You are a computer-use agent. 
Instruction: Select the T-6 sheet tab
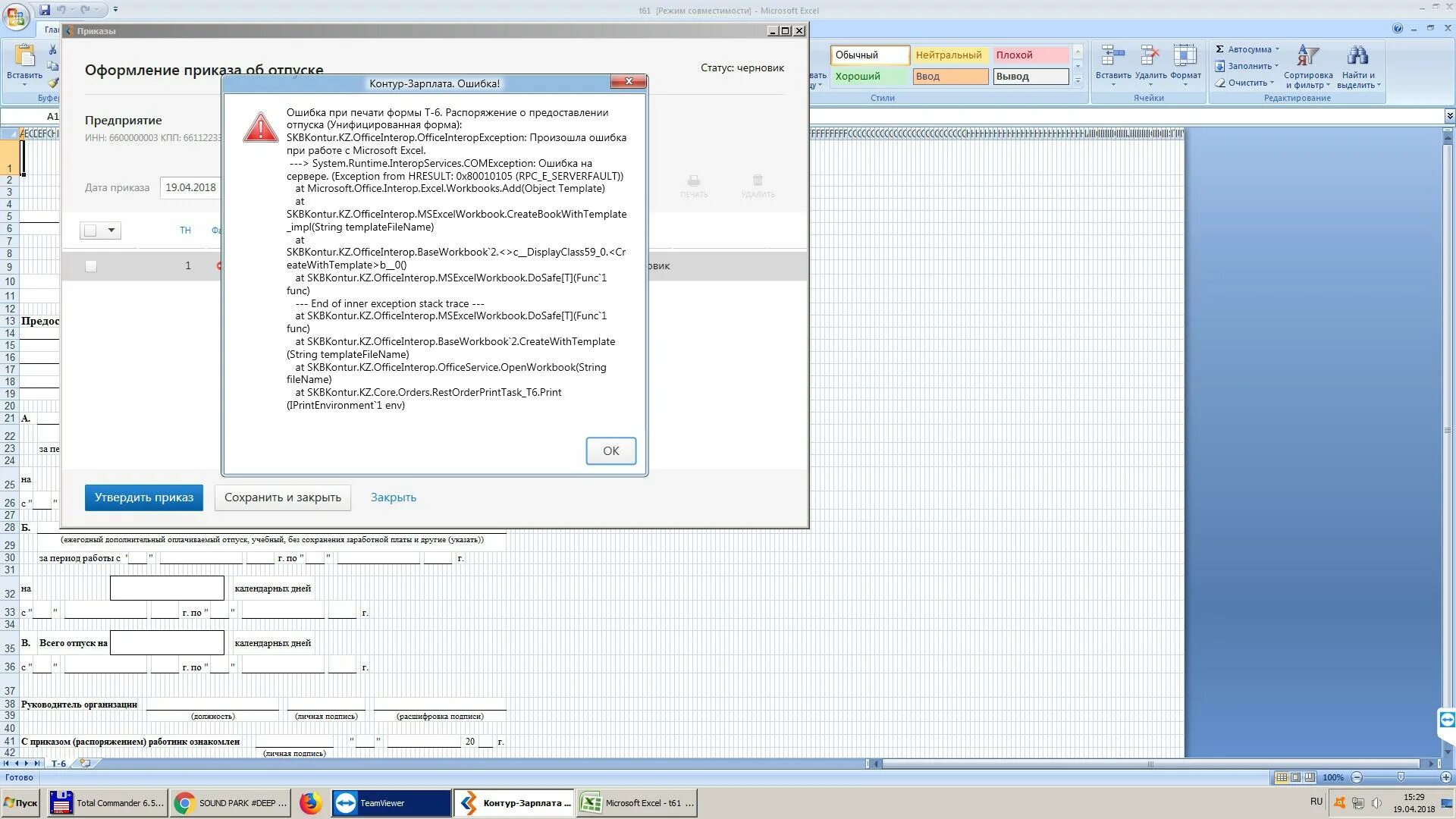pyautogui.click(x=58, y=764)
